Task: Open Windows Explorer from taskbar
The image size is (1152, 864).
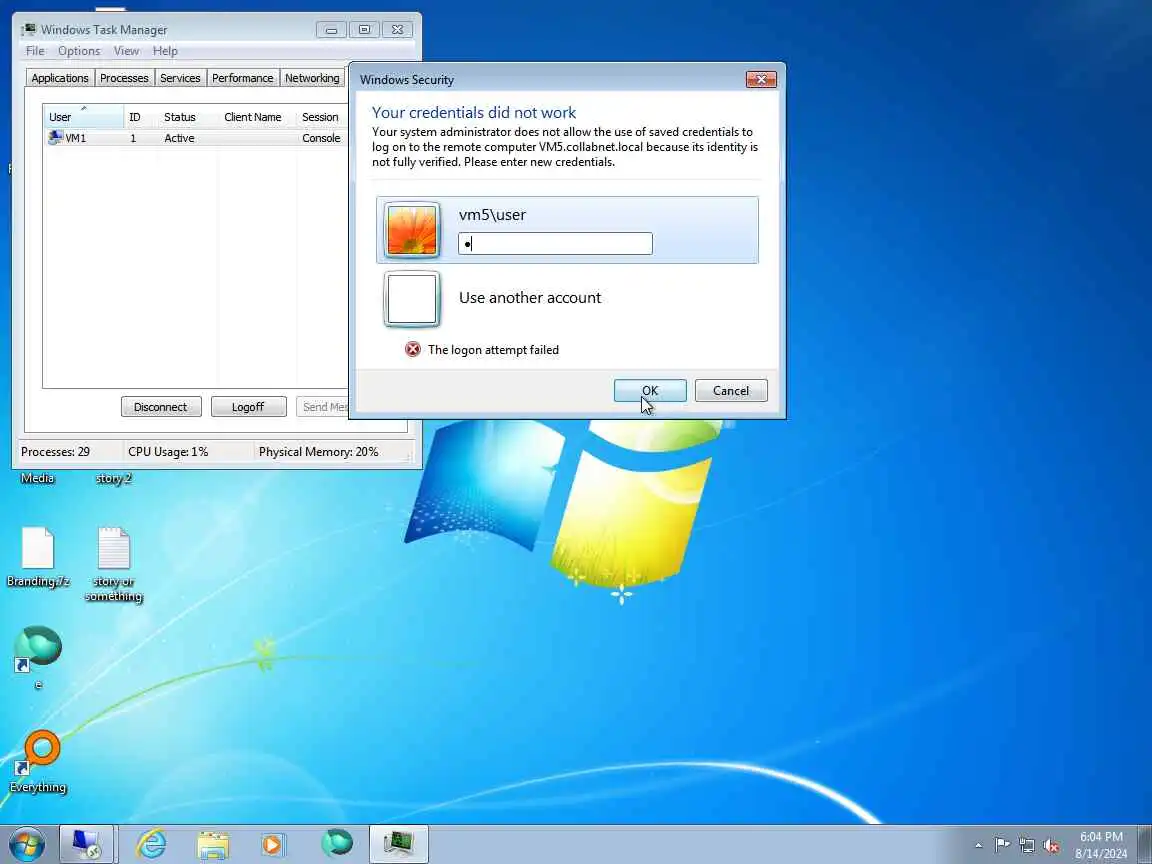Action: click(x=213, y=844)
